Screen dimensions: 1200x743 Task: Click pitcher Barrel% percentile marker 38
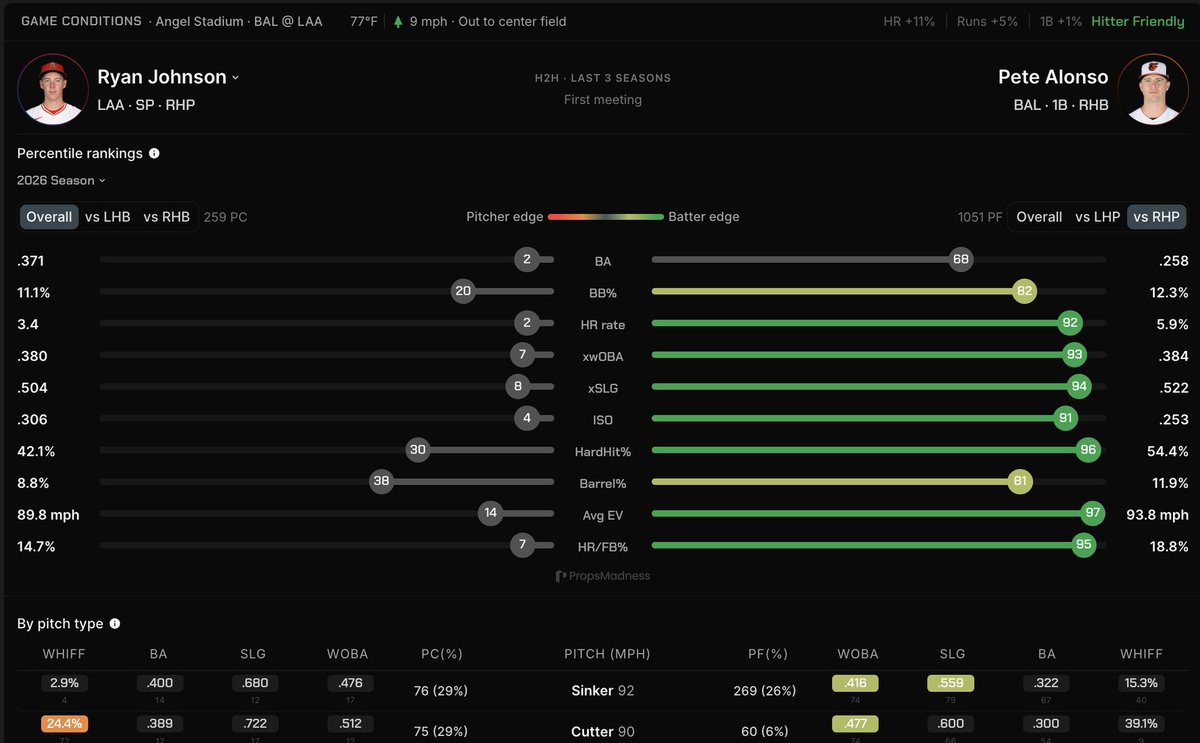coord(381,482)
